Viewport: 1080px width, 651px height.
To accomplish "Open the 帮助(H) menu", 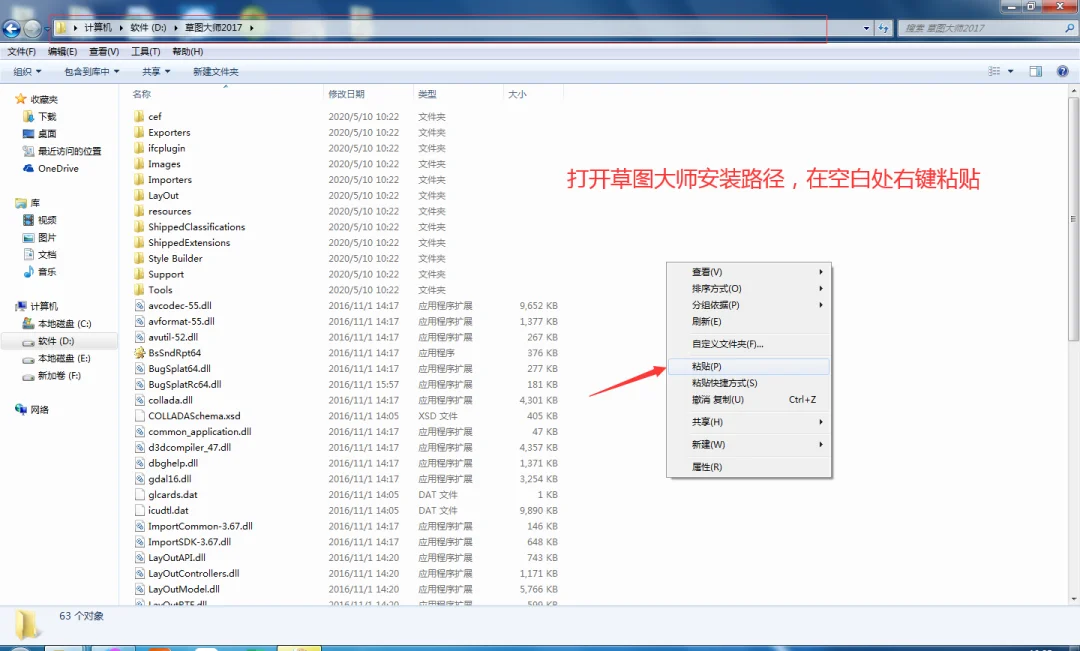I will (x=187, y=52).
